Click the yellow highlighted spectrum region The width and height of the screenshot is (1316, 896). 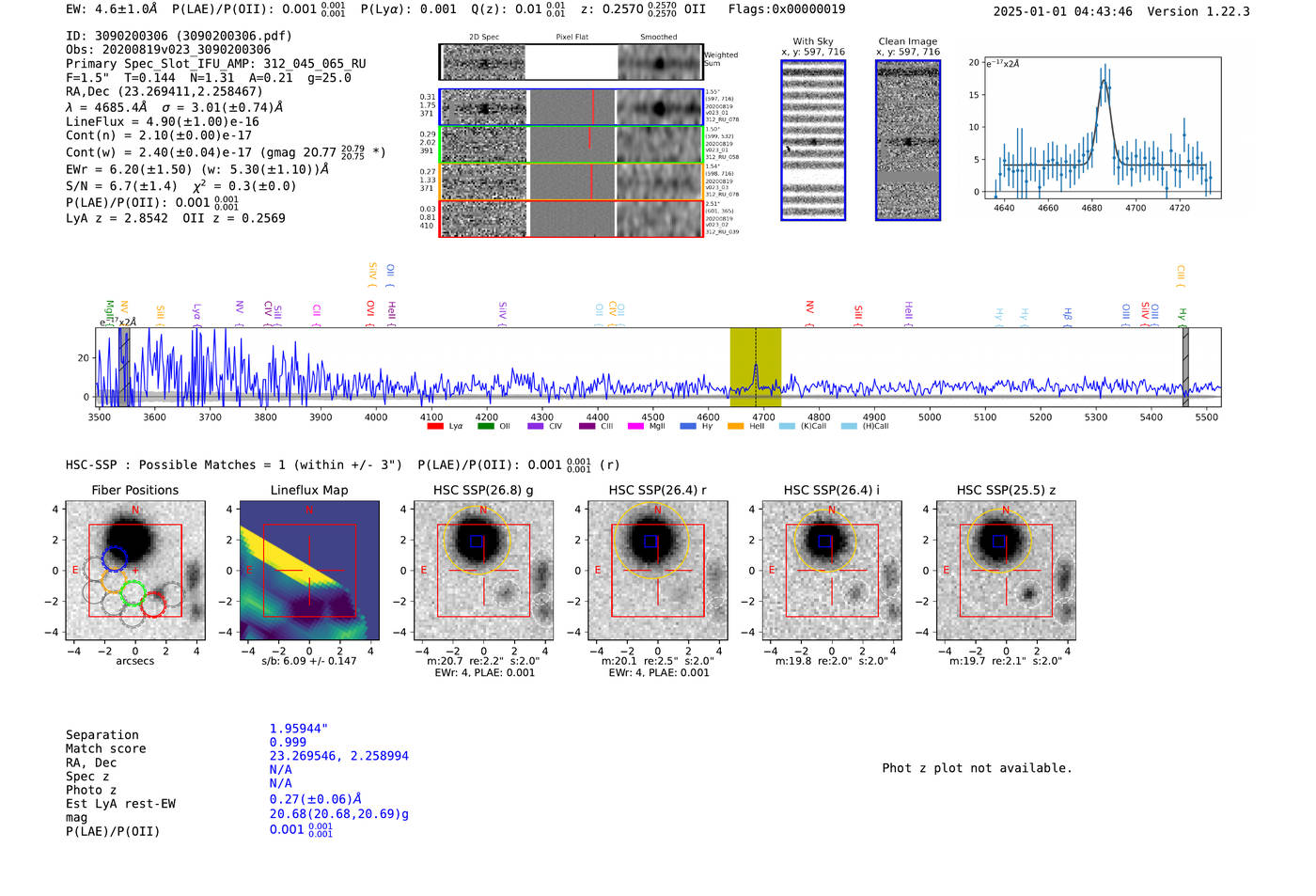click(756, 368)
